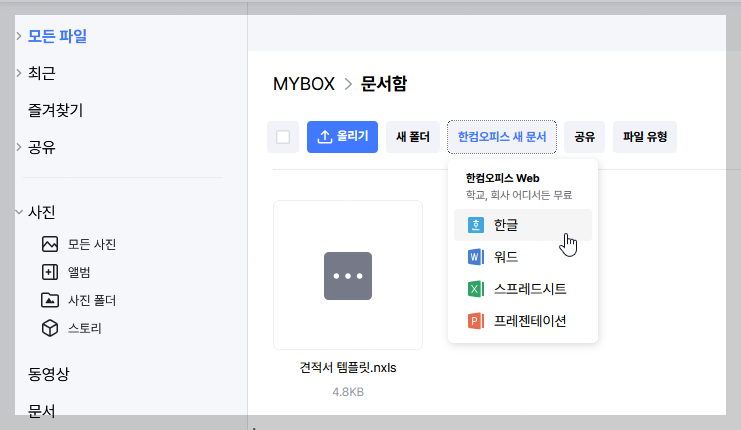
Task: Expand the 모든 파일 tree chevron
Action: [19, 36]
